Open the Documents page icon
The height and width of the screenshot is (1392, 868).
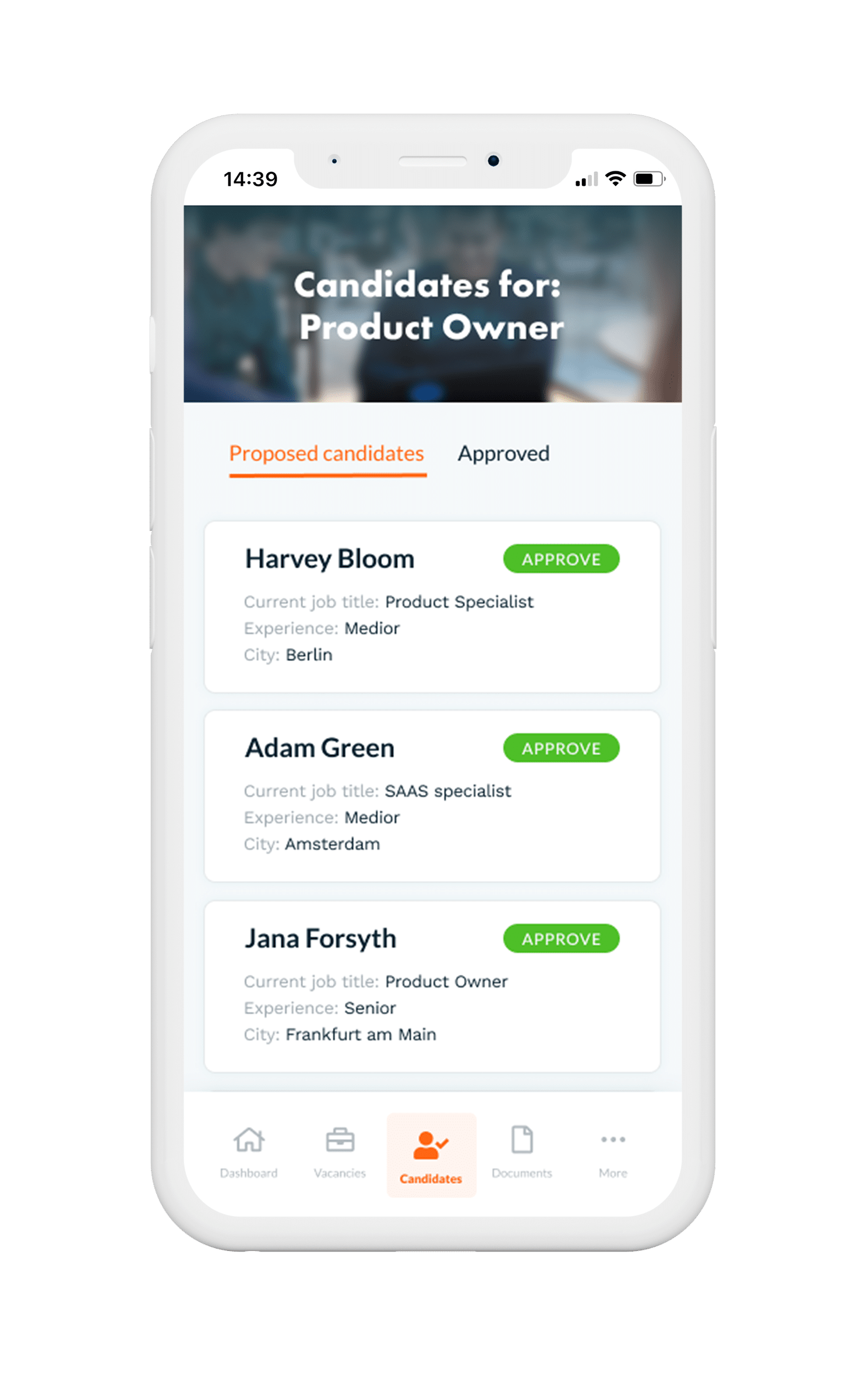[x=521, y=1140]
